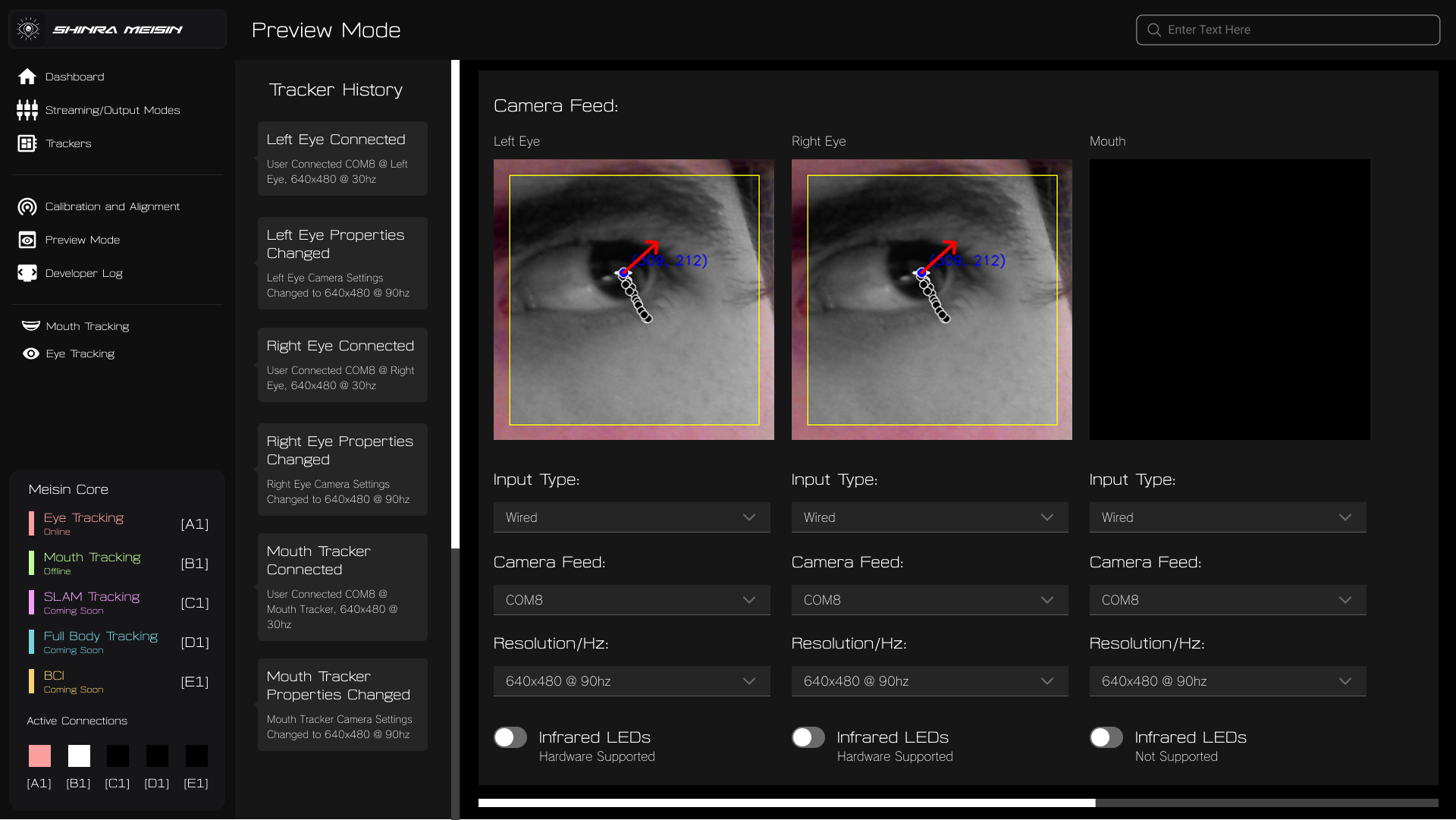Screen dimensions: 1456x820
Task: Toggle Infrared LEDs for Mouth camera
Action: 1106,737
